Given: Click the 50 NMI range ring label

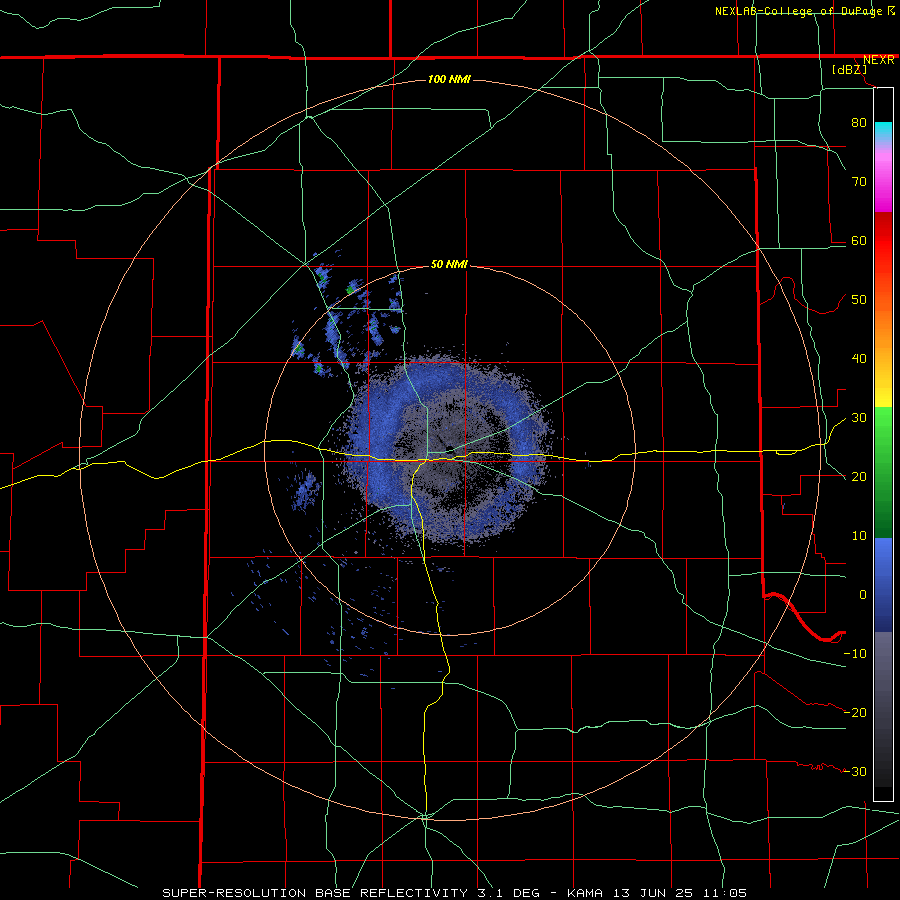Looking at the screenshot, I should (x=449, y=264).
